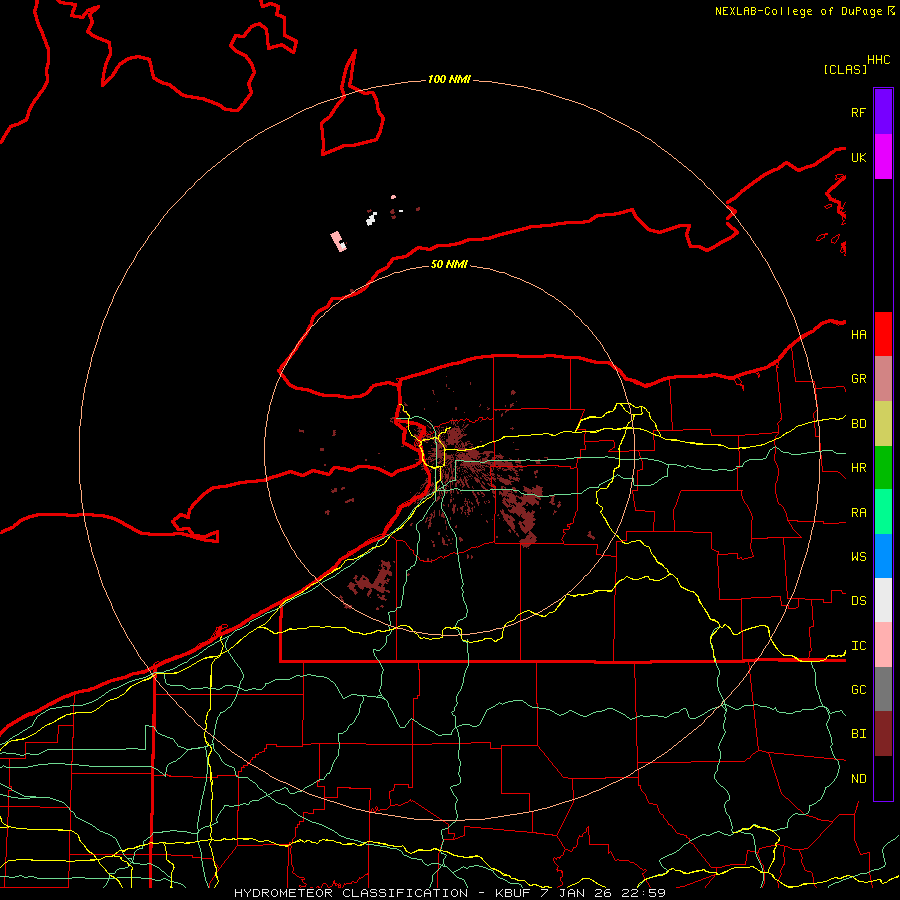Click the GR legend label
This screenshot has height=900, width=900.
click(858, 379)
